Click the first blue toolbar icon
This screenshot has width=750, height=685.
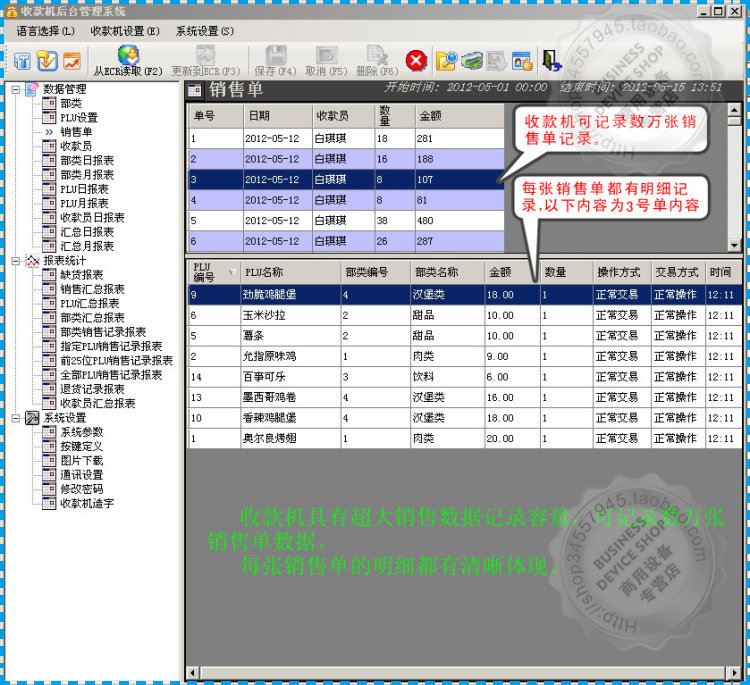[x=22, y=61]
